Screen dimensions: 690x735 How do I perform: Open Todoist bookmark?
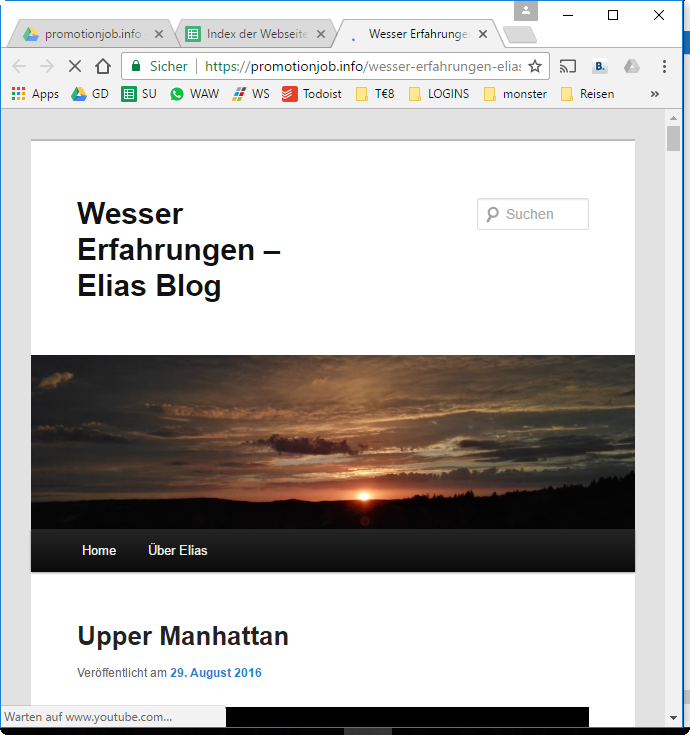(x=312, y=94)
